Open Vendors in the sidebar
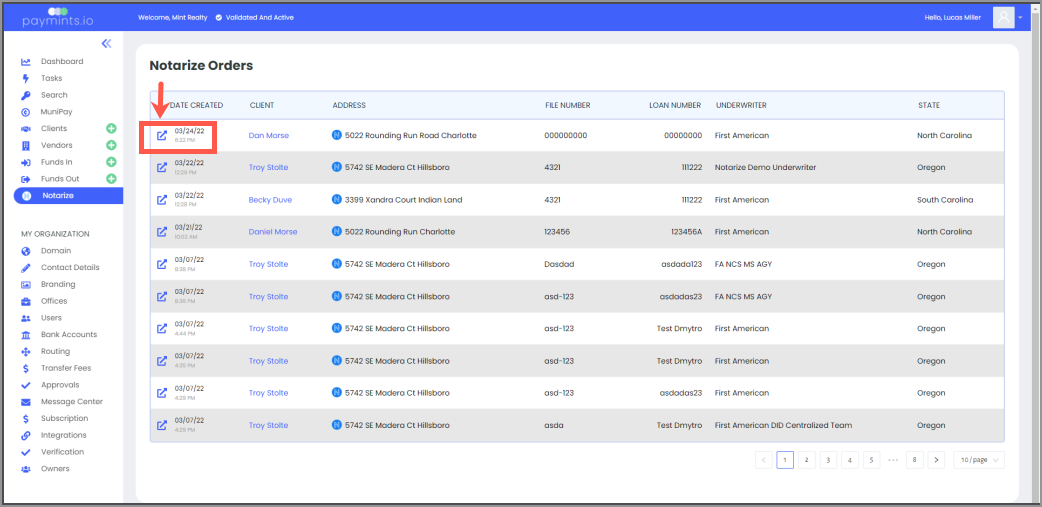Screen dimensions: 1042x507 click(56, 145)
